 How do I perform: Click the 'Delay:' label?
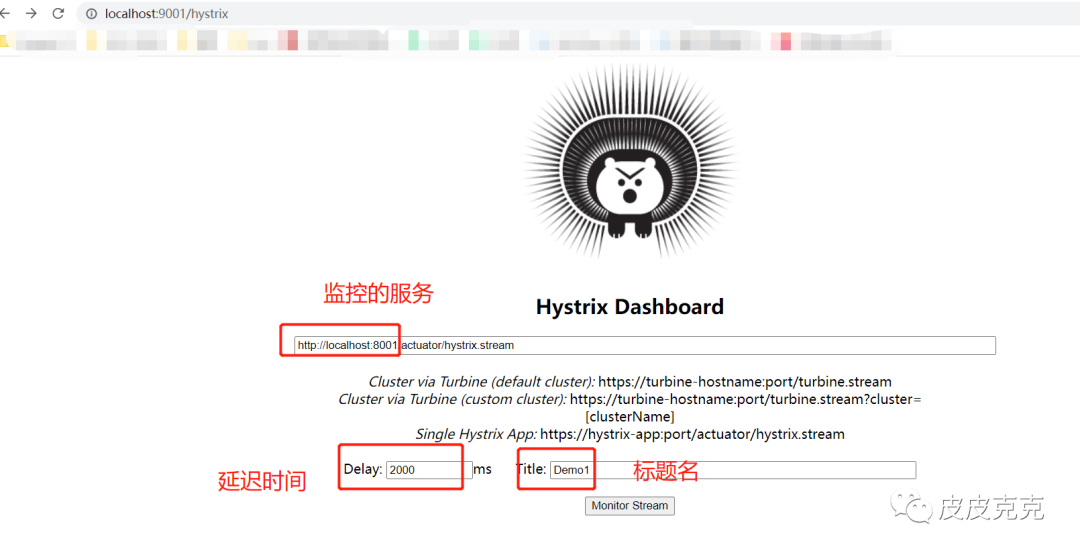click(363, 469)
